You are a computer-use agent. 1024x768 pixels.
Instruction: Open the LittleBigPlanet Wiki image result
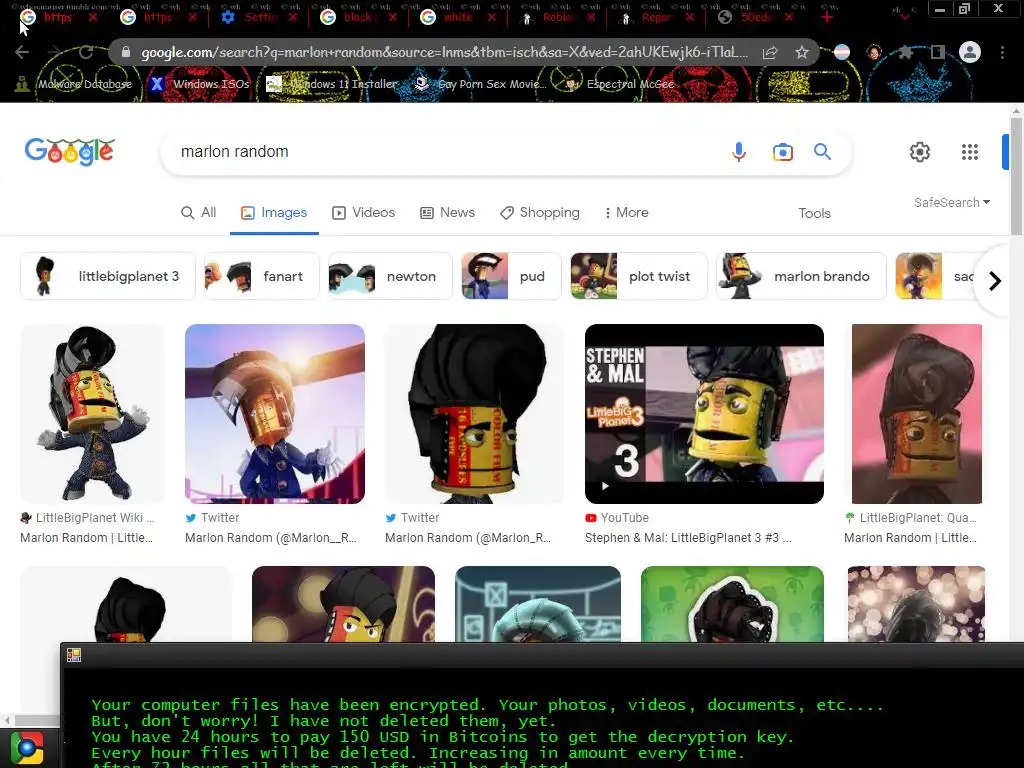pyautogui.click(x=92, y=414)
